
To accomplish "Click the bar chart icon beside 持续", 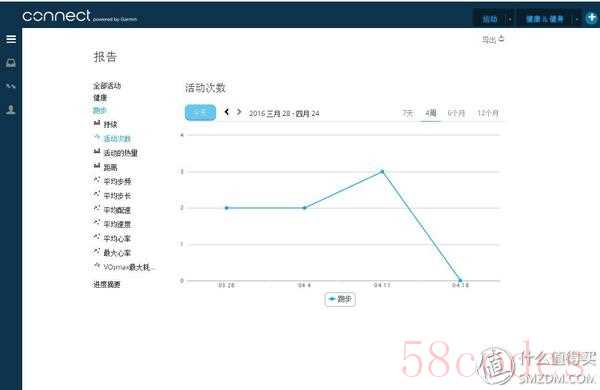I will click(97, 123).
